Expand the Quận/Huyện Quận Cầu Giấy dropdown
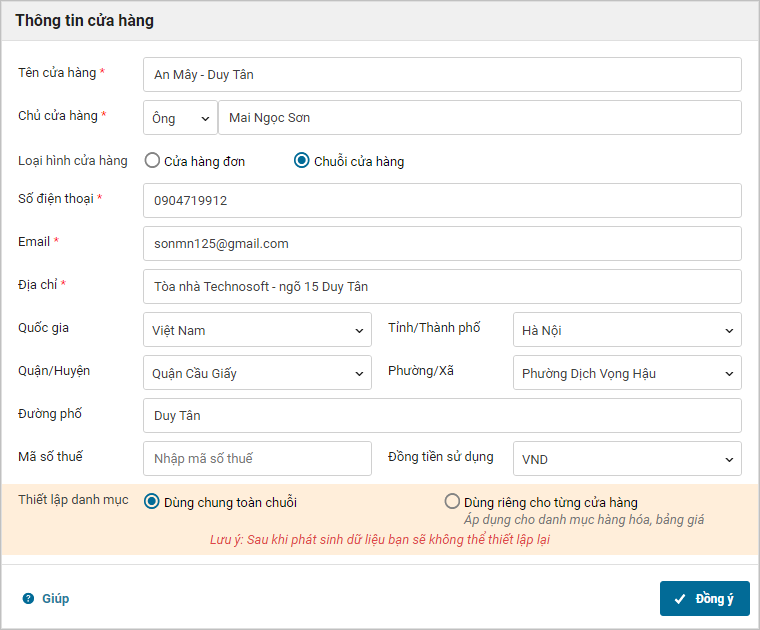This screenshot has width=760, height=630. pos(257,373)
